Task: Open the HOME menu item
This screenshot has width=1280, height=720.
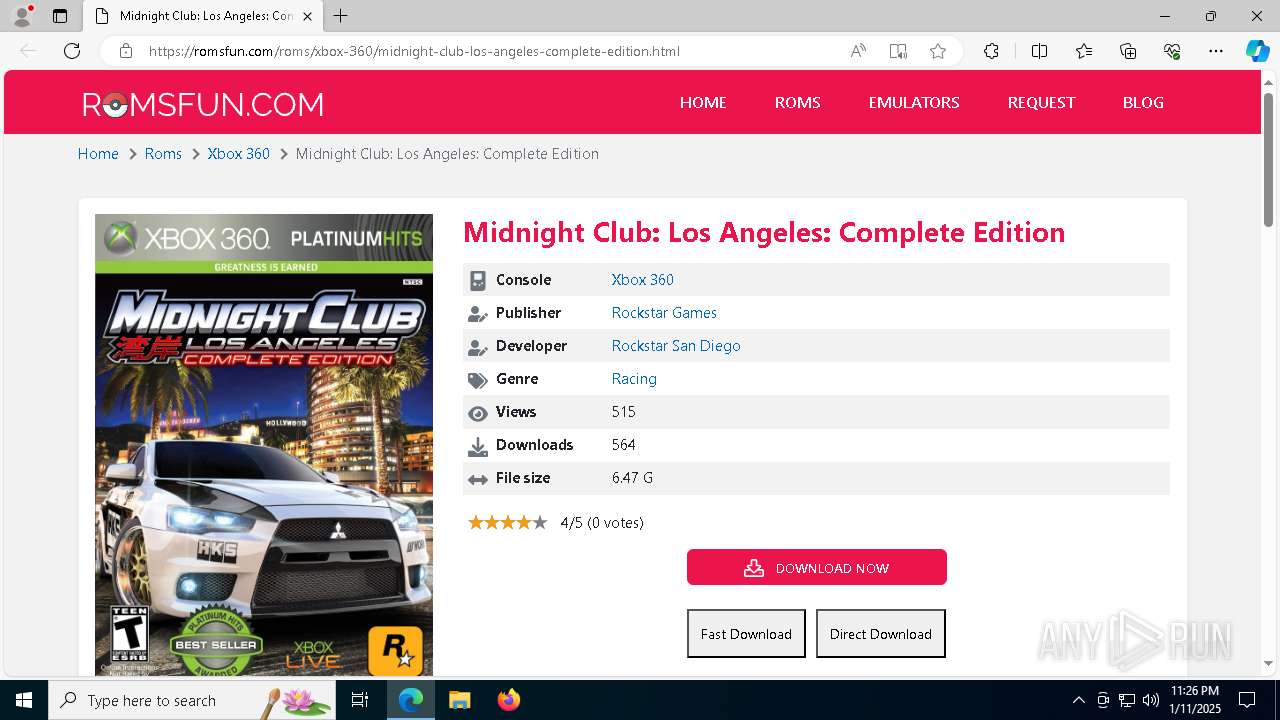Action: pyautogui.click(x=703, y=102)
